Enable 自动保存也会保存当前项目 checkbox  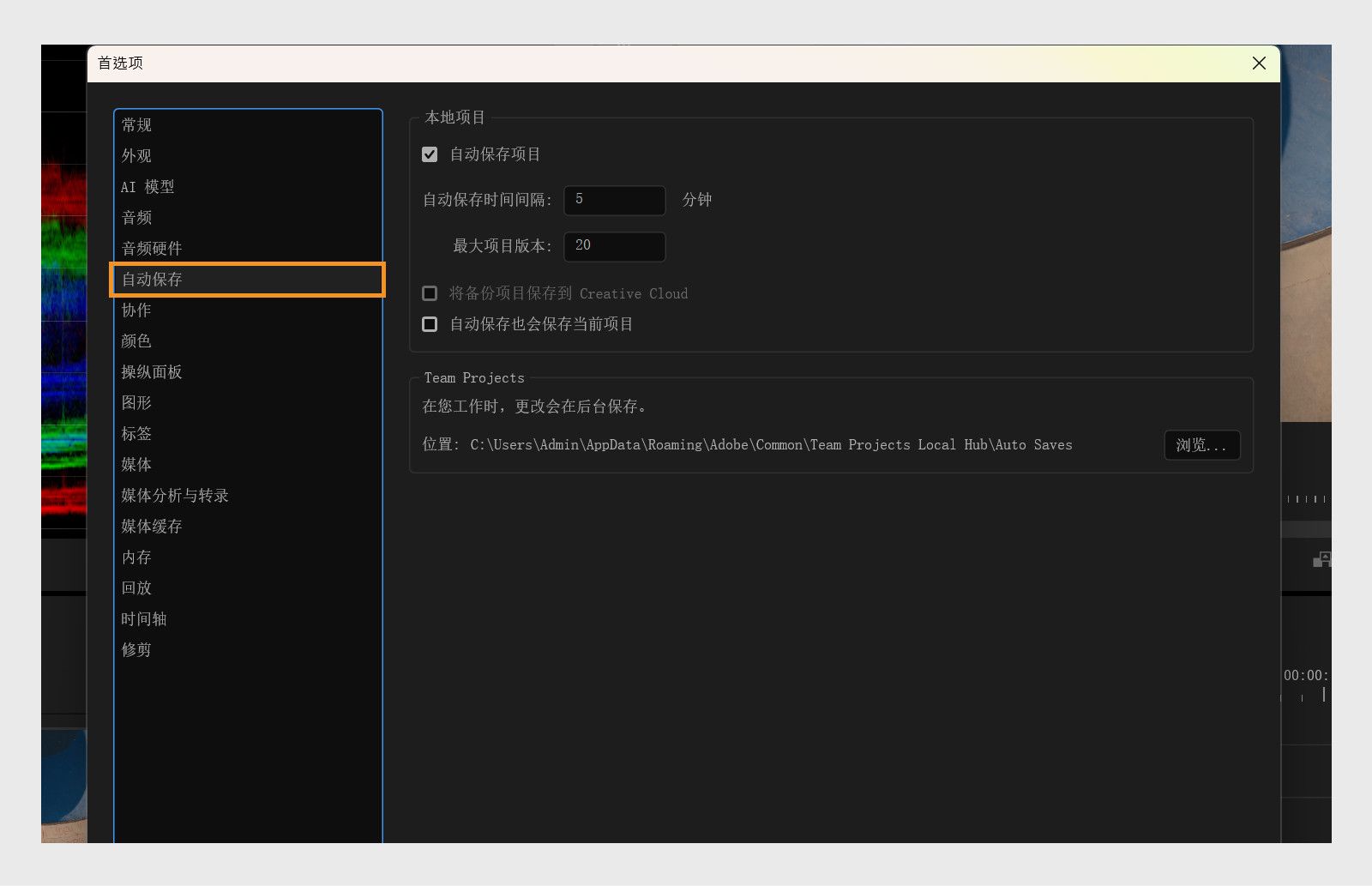point(430,324)
